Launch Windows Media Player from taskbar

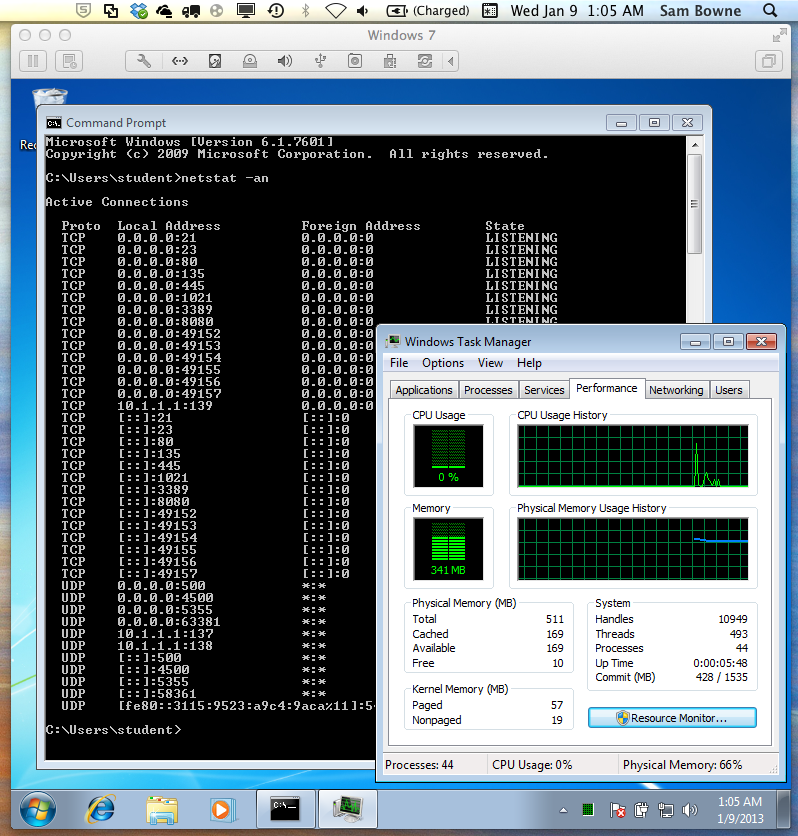click(x=220, y=807)
